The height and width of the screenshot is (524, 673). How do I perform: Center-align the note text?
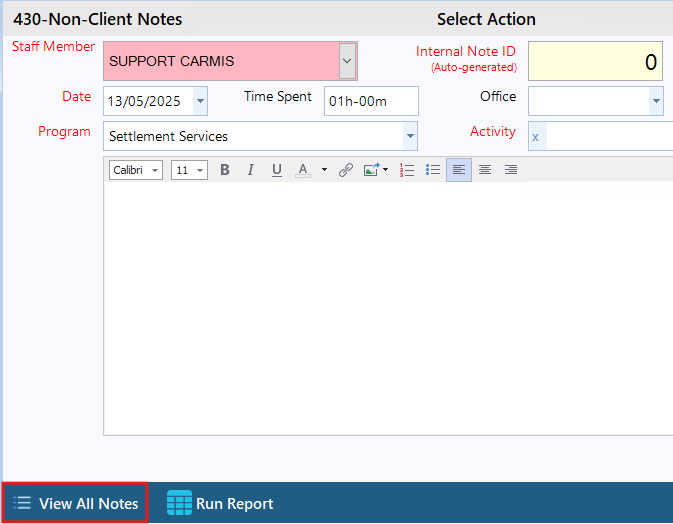485,170
